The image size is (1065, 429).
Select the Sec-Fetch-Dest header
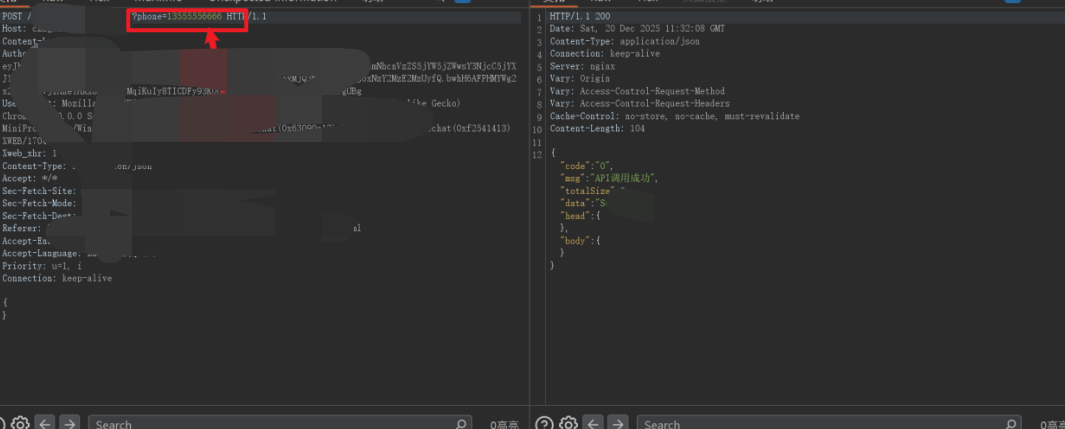click(39, 216)
